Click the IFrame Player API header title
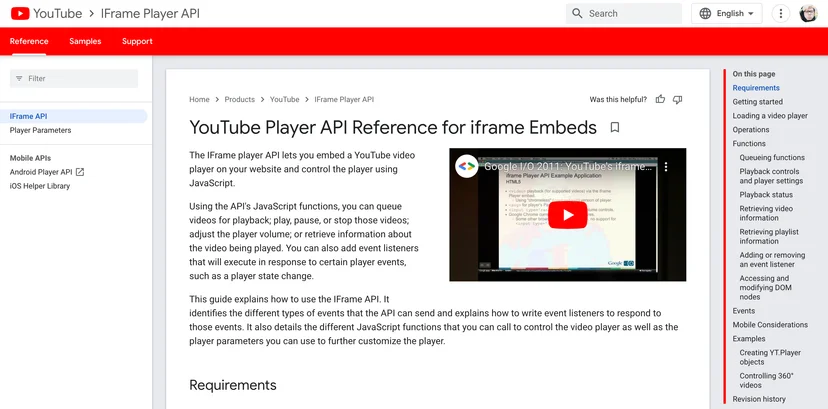828x409 pixels. click(150, 13)
